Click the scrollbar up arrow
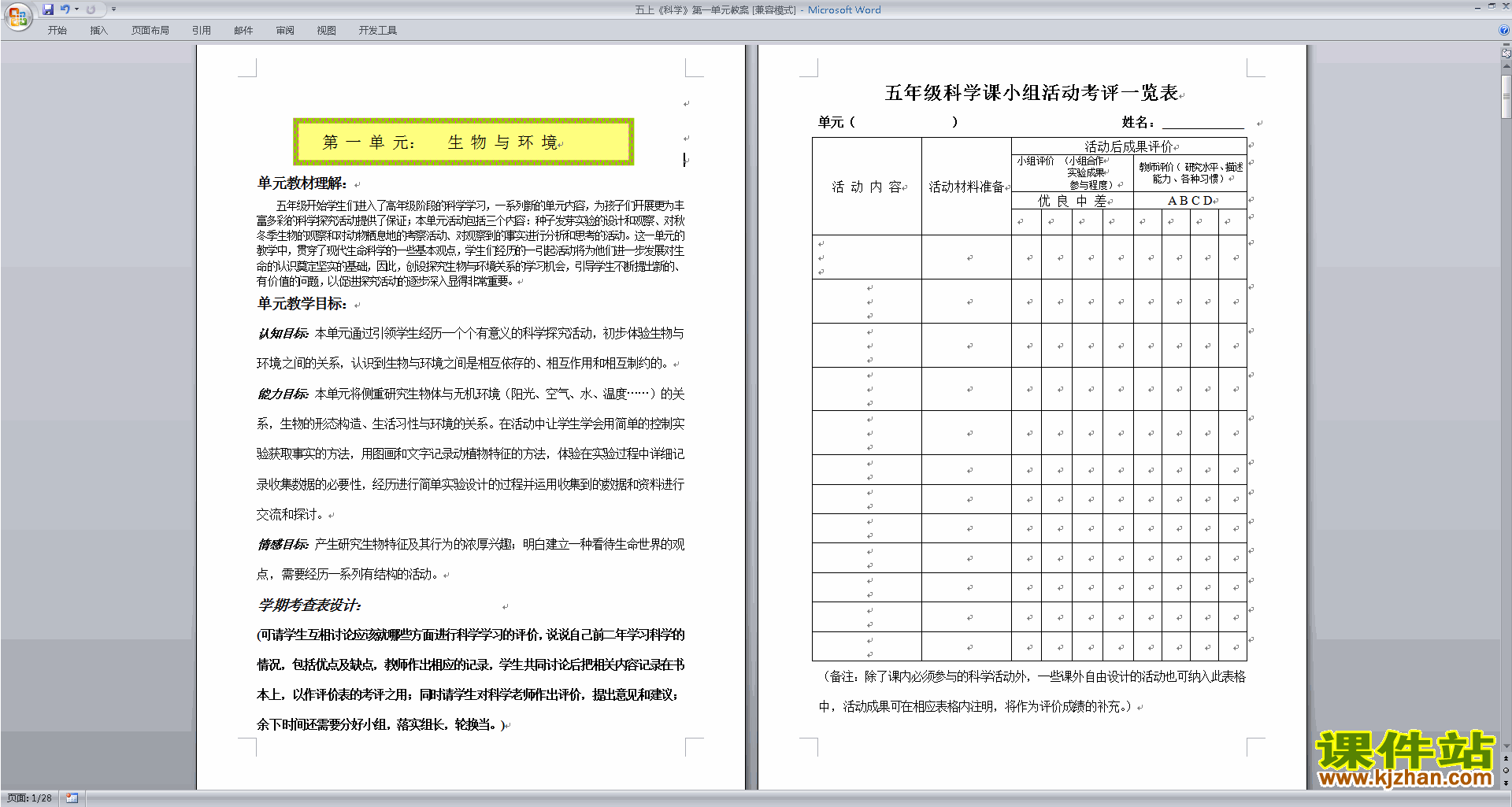 [x=1506, y=67]
